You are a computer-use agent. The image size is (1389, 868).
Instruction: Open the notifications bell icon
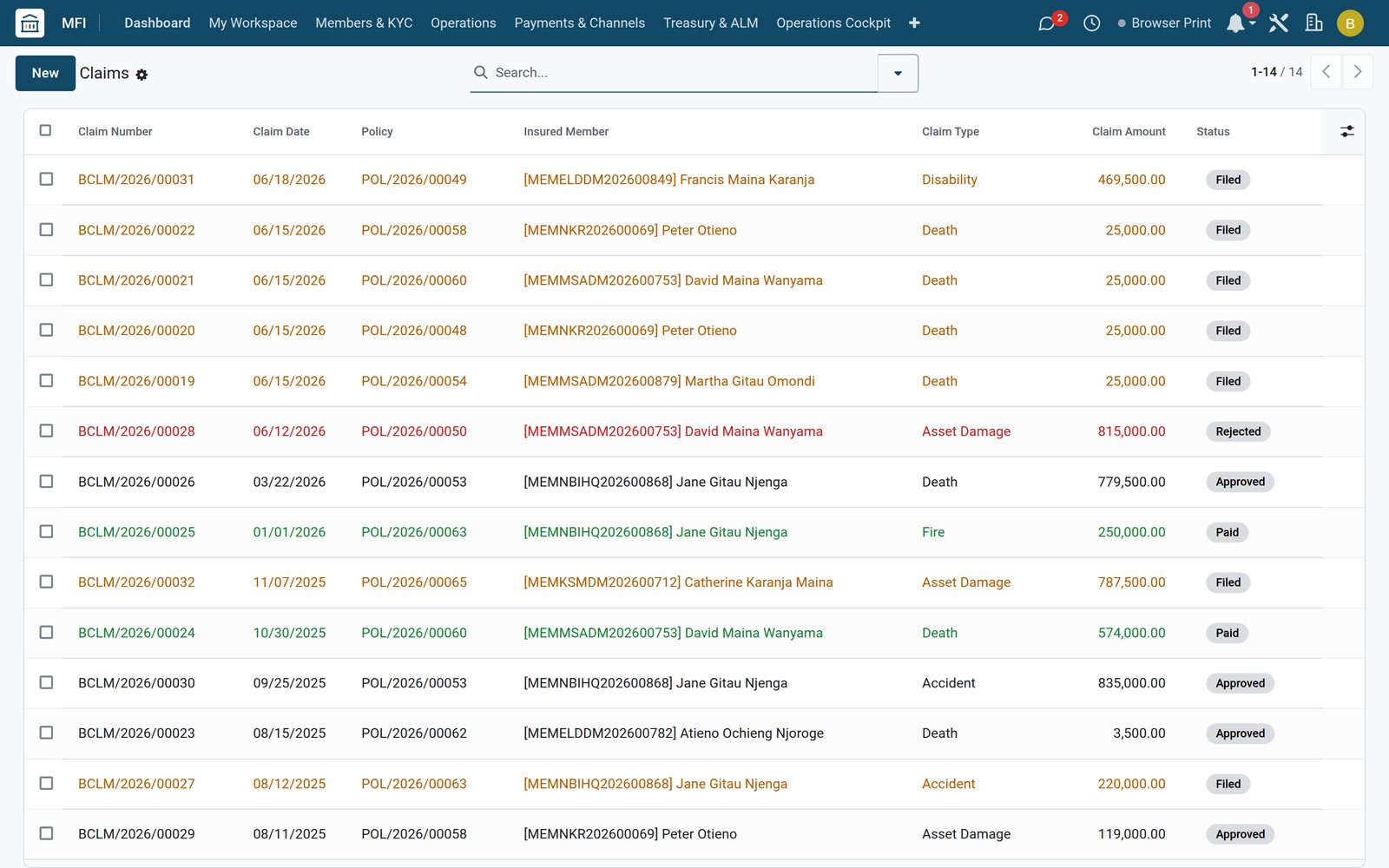tap(1235, 23)
